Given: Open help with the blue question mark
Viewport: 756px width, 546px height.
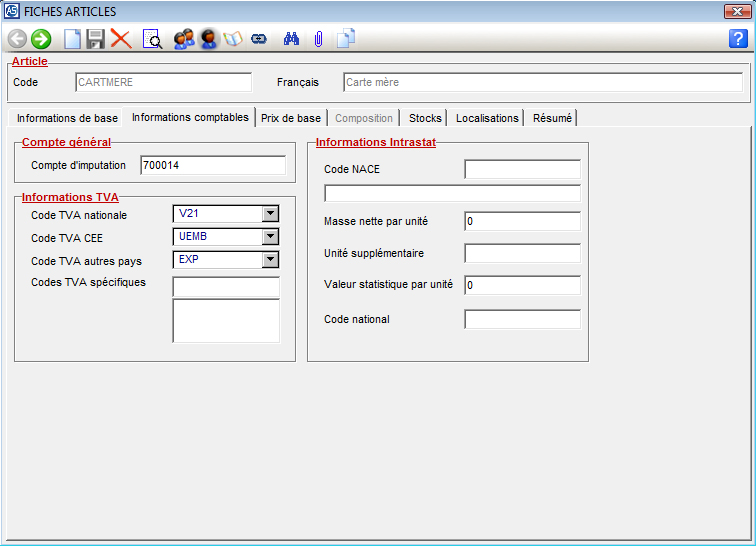Looking at the screenshot, I should 738,39.
